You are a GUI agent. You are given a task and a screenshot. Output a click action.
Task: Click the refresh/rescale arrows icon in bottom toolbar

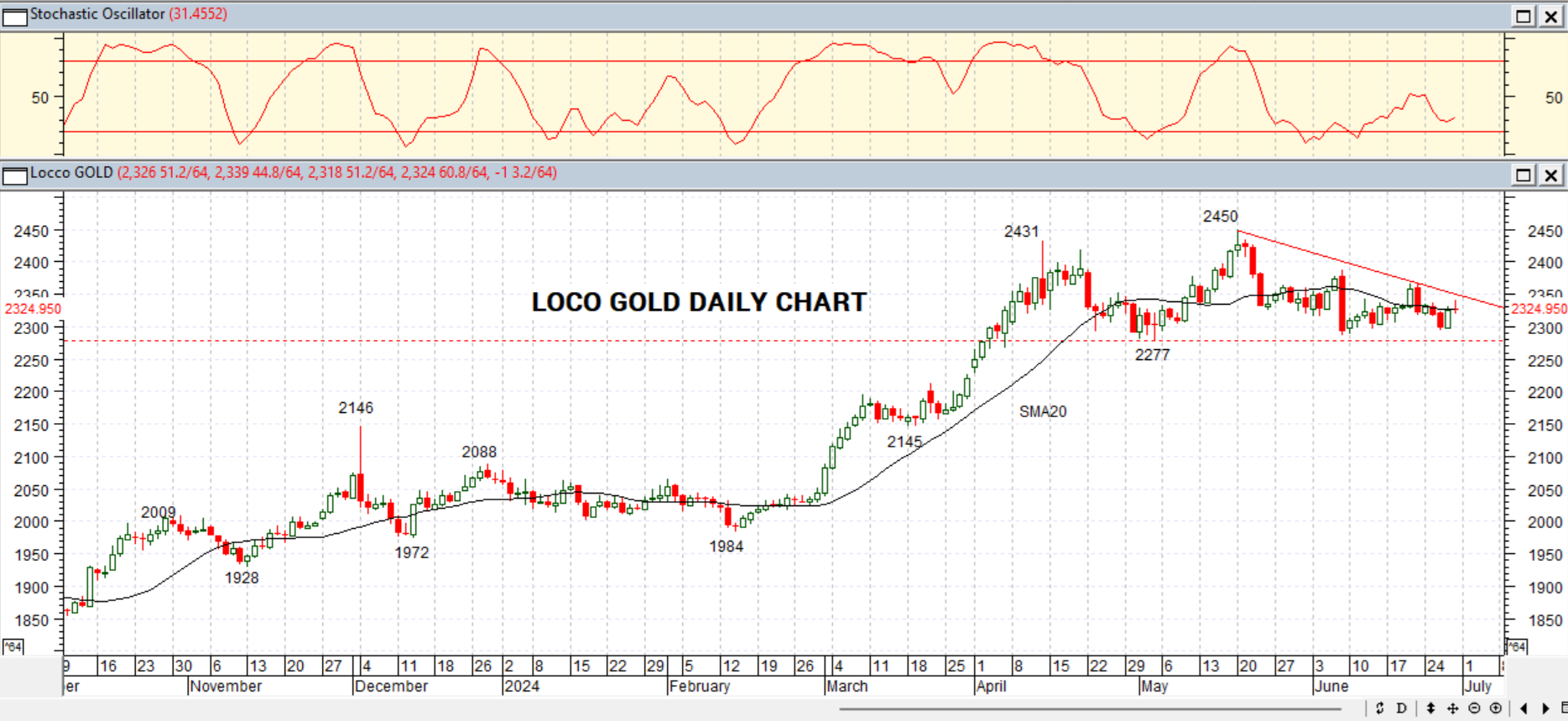click(1379, 708)
